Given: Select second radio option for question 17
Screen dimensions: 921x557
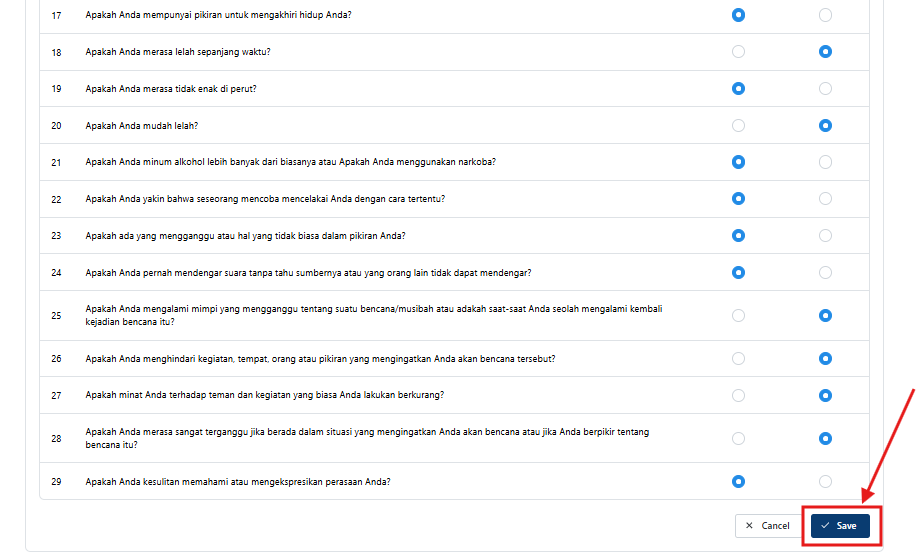Looking at the screenshot, I should [x=825, y=15].
